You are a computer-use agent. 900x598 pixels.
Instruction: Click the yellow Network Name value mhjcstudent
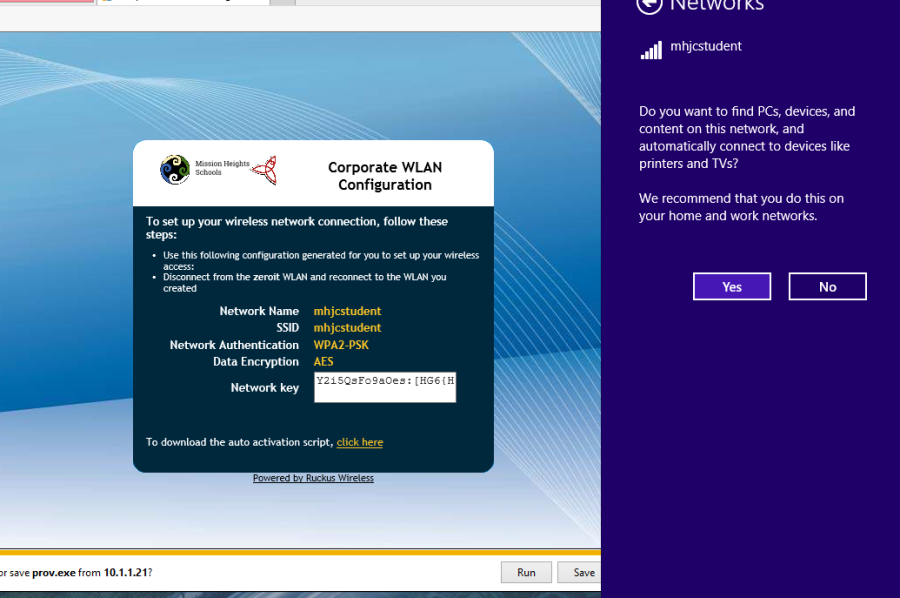coord(347,311)
